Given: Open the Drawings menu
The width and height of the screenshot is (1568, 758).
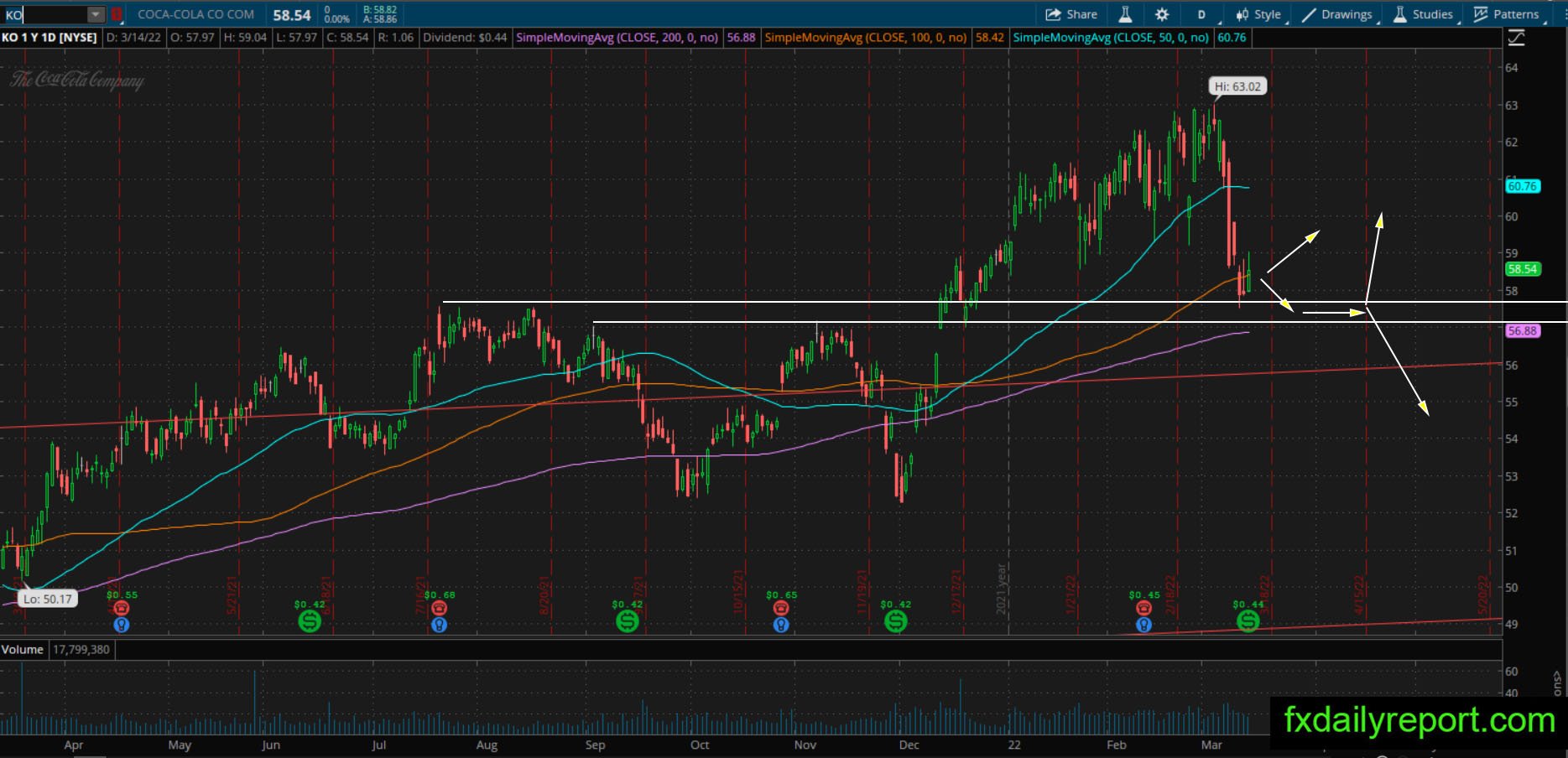Looking at the screenshot, I should [1337, 14].
